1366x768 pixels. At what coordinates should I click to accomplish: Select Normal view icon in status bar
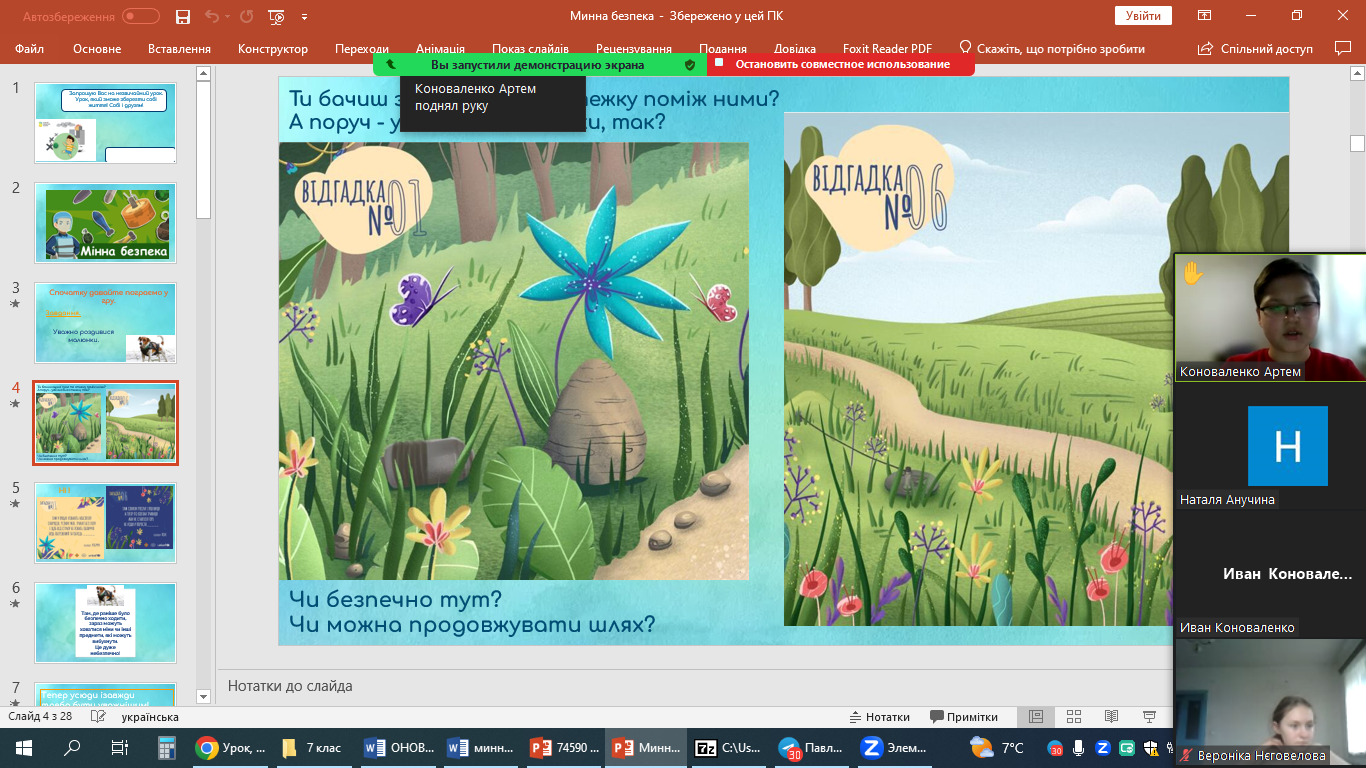[1036, 717]
